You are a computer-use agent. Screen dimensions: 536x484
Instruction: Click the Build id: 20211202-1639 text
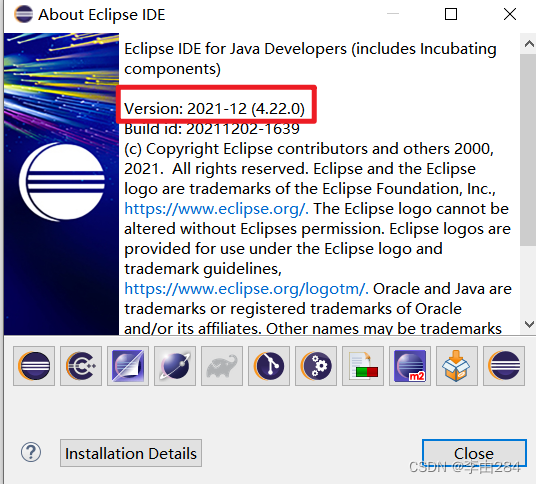click(212, 129)
